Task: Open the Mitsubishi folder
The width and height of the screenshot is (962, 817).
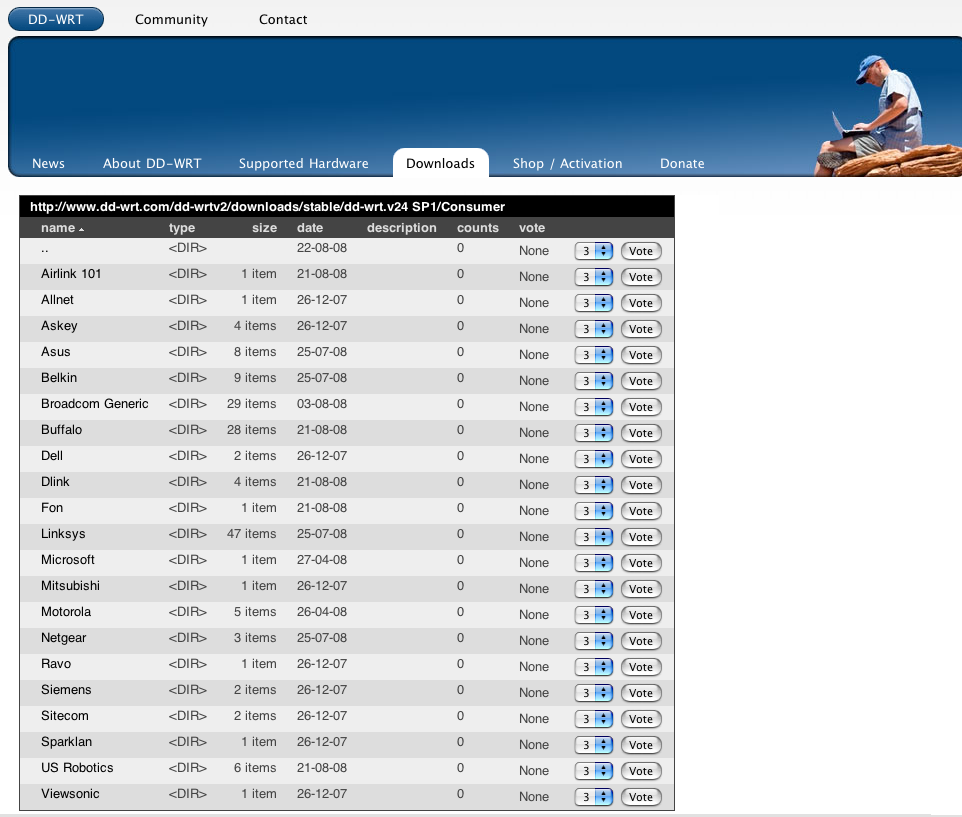Action: (70, 586)
